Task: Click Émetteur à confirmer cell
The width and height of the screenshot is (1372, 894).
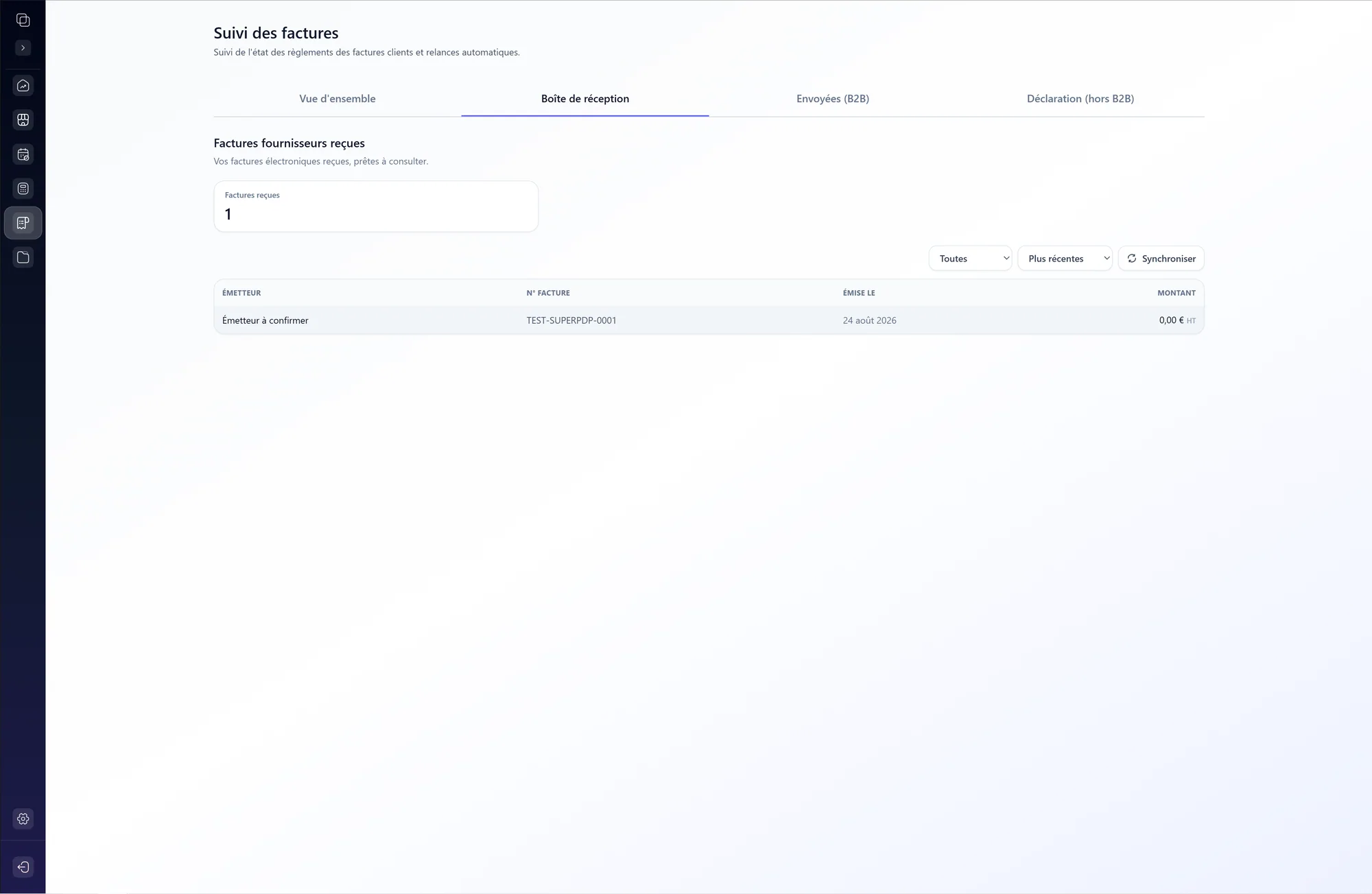Action: click(265, 320)
